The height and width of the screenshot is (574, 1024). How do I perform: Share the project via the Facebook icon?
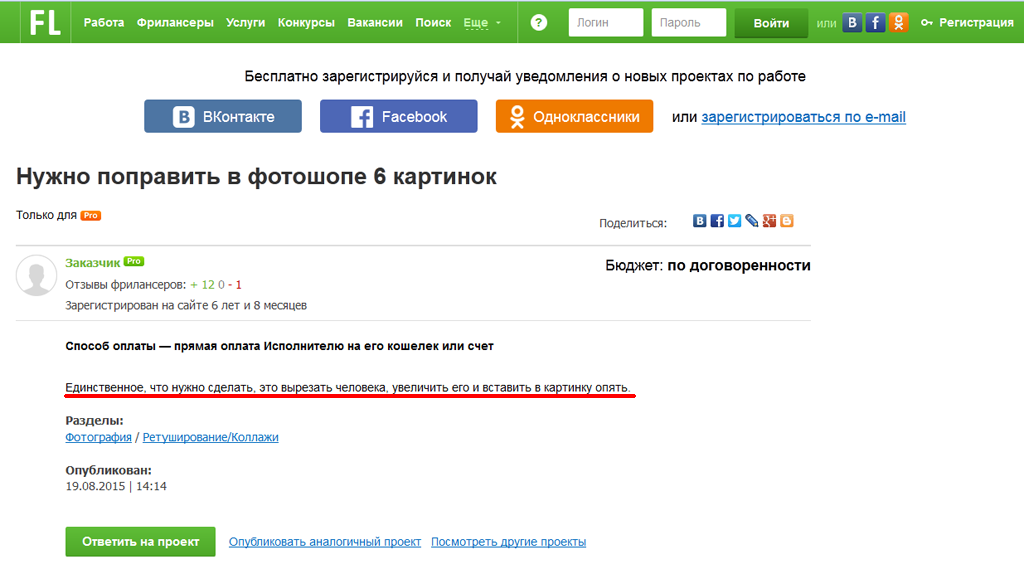[x=717, y=221]
